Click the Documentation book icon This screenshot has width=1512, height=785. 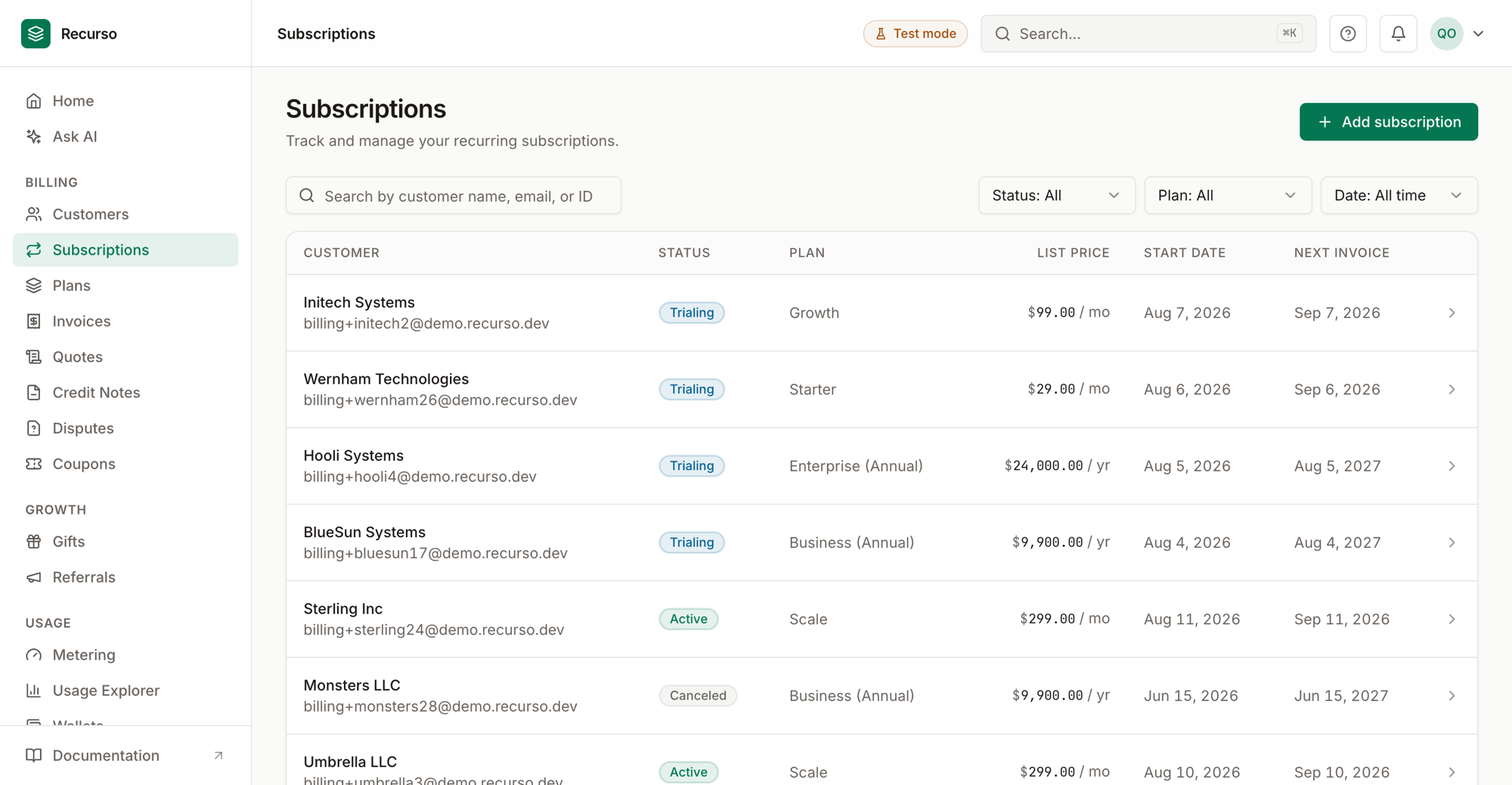(33, 755)
